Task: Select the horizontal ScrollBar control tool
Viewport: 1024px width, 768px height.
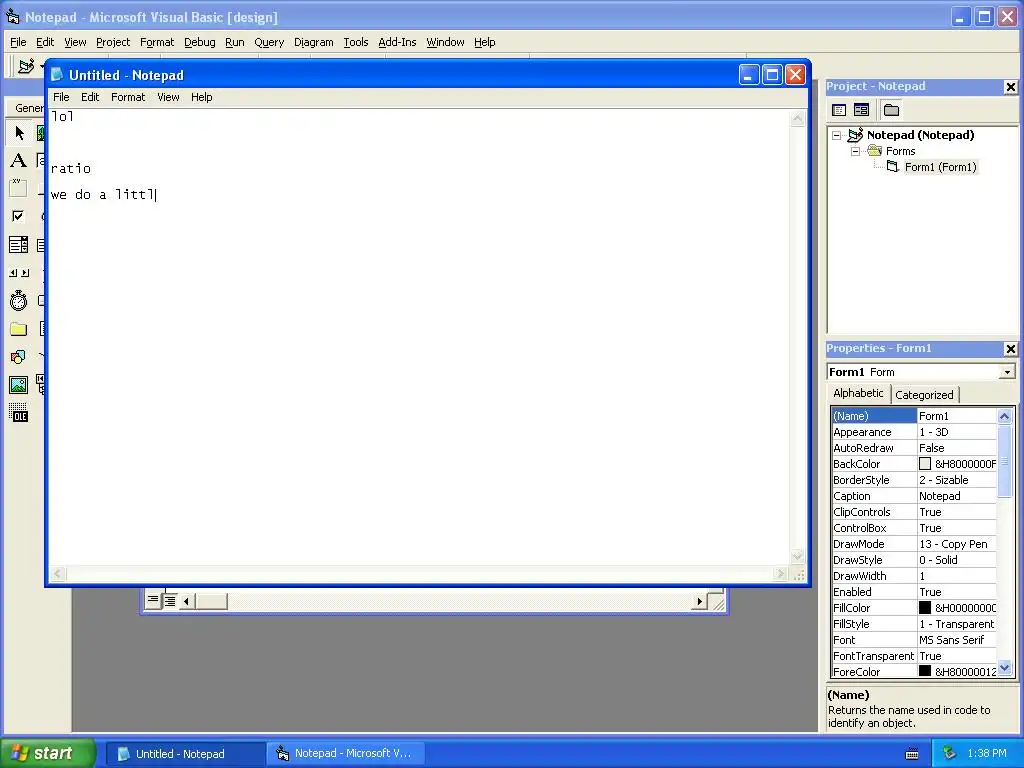Action: (18, 273)
